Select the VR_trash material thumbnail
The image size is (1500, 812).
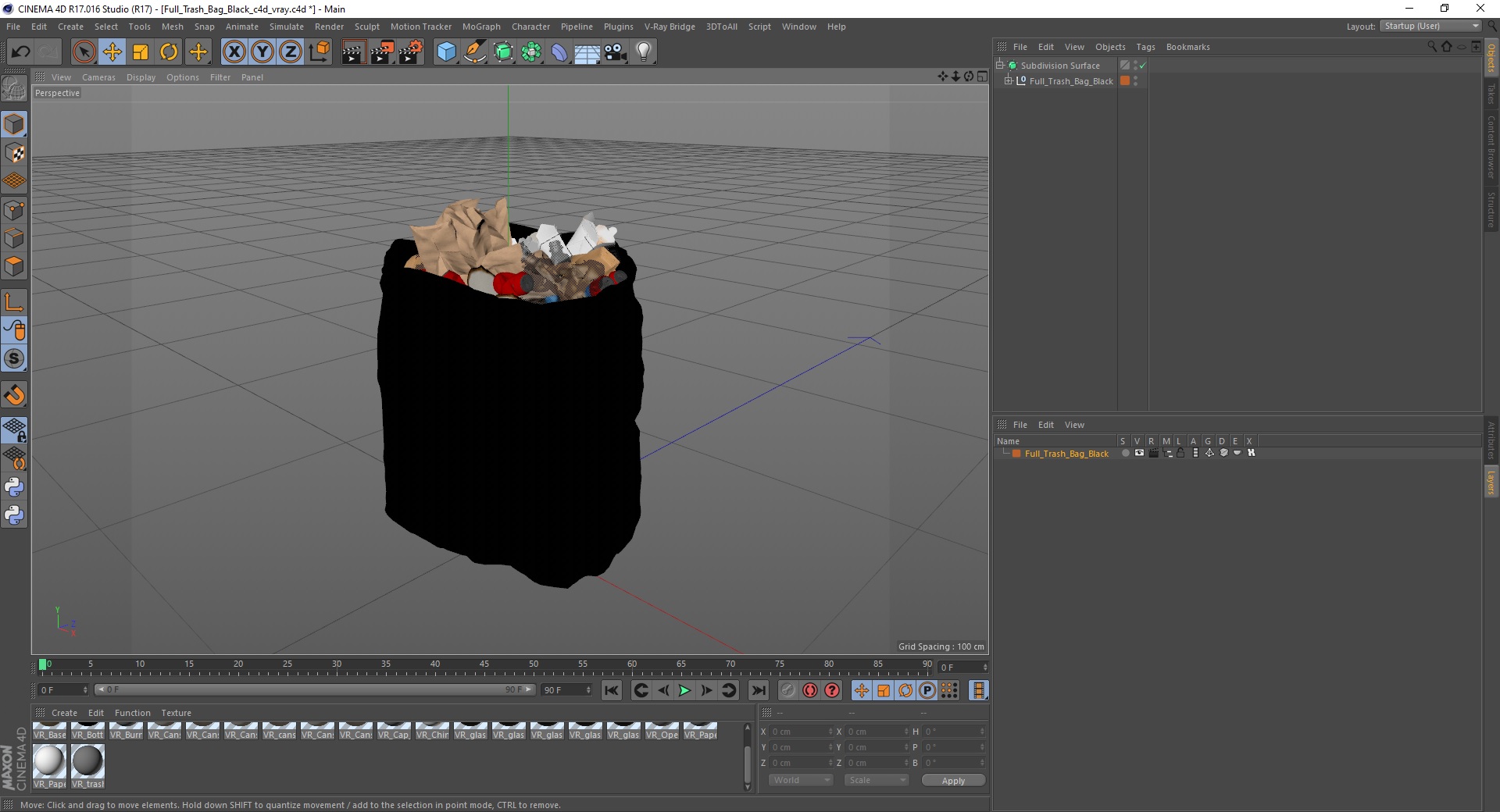point(87,766)
